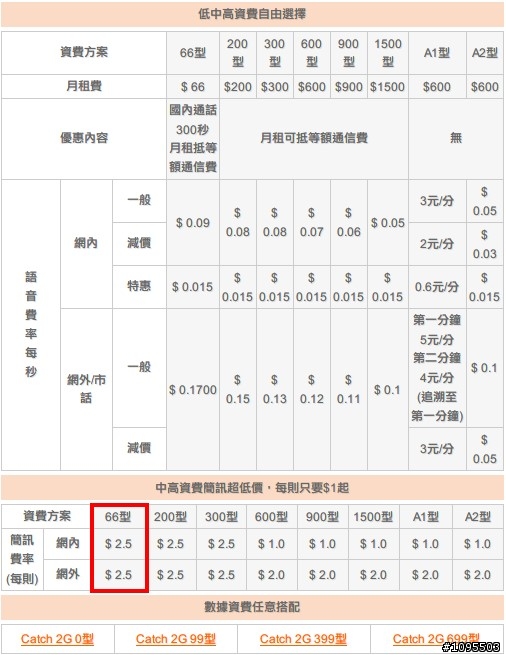The width and height of the screenshot is (506, 655).
Task: Click the 網外 row label in SMS table
Action: (67, 574)
